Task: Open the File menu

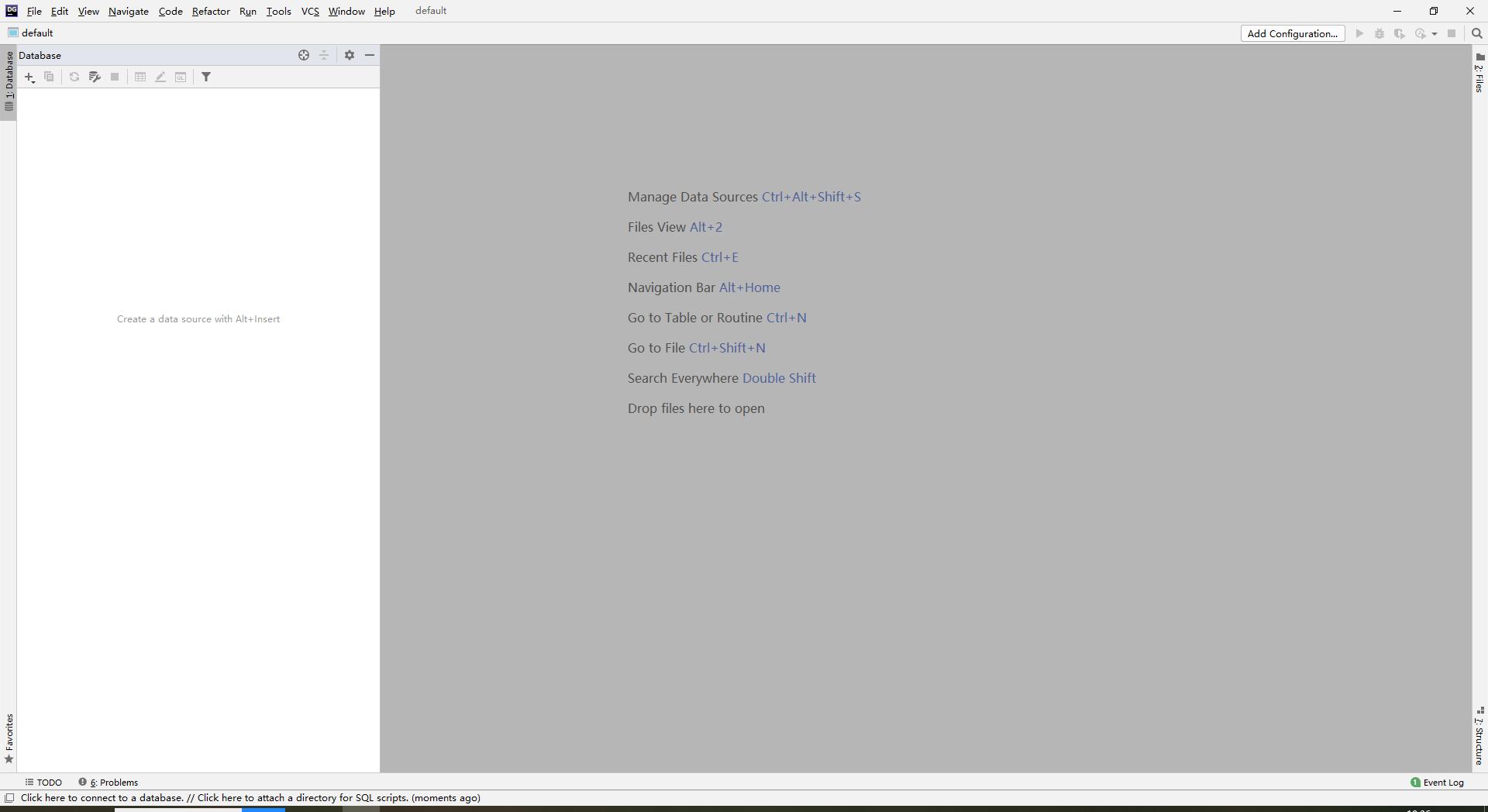Action: pos(34,11)
